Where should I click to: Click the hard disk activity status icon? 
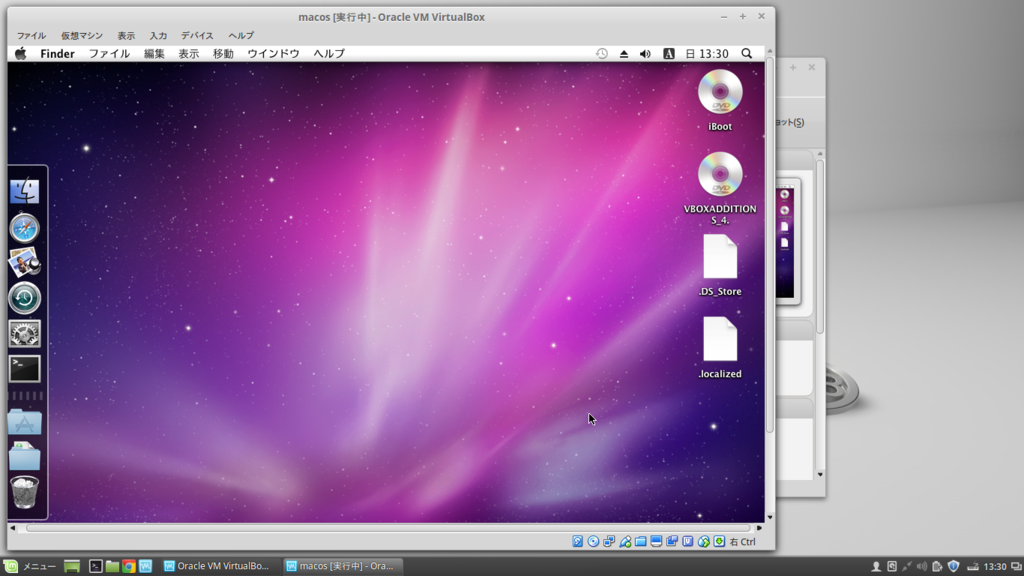pyautogui.click(x=577, y=541)
